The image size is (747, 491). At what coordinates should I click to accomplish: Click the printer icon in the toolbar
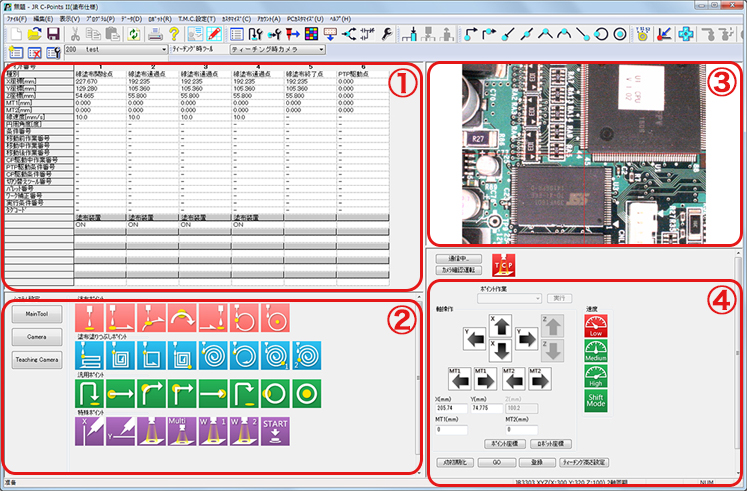click(x=156, y=32)
